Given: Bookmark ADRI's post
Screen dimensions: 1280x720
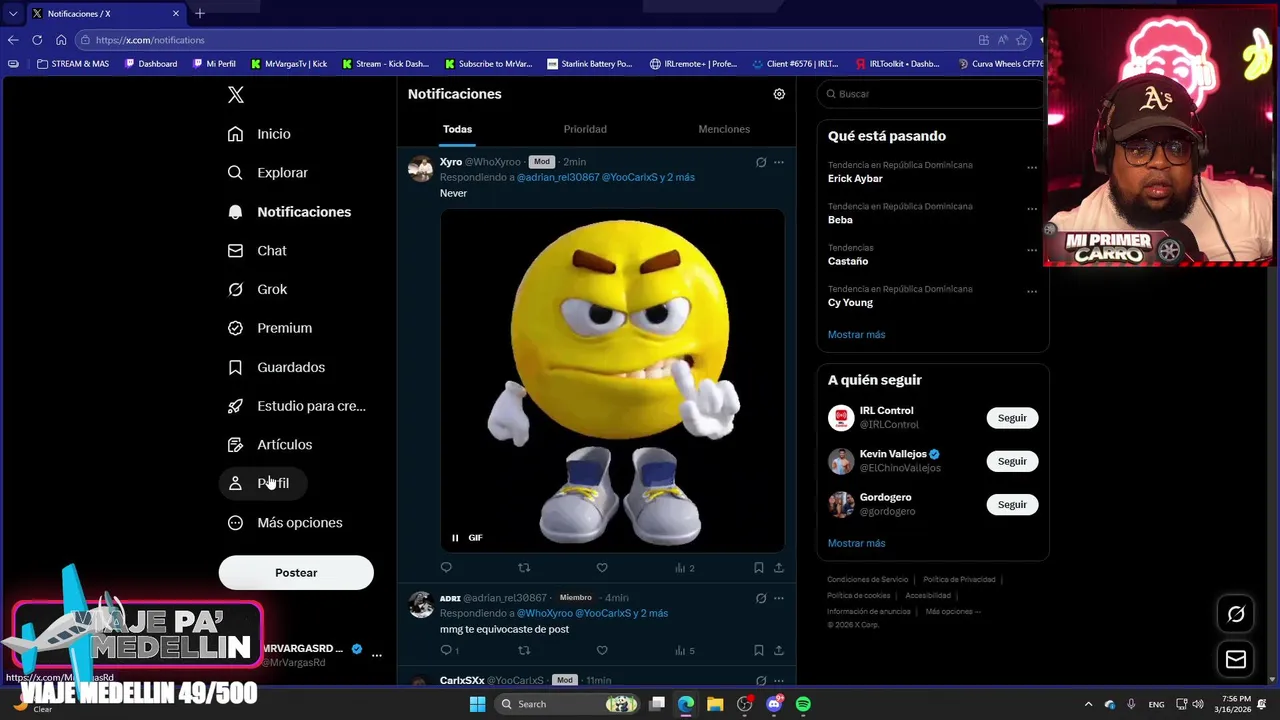Looking at the screenshot, I should pyautogui.click(x=759, y=651).
